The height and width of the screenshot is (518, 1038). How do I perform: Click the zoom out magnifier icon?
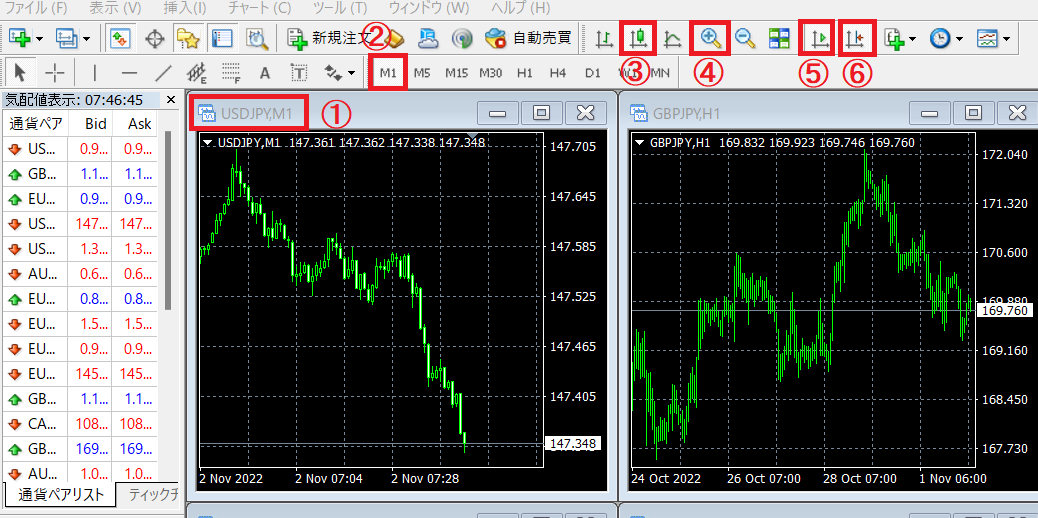coord(745,39)
